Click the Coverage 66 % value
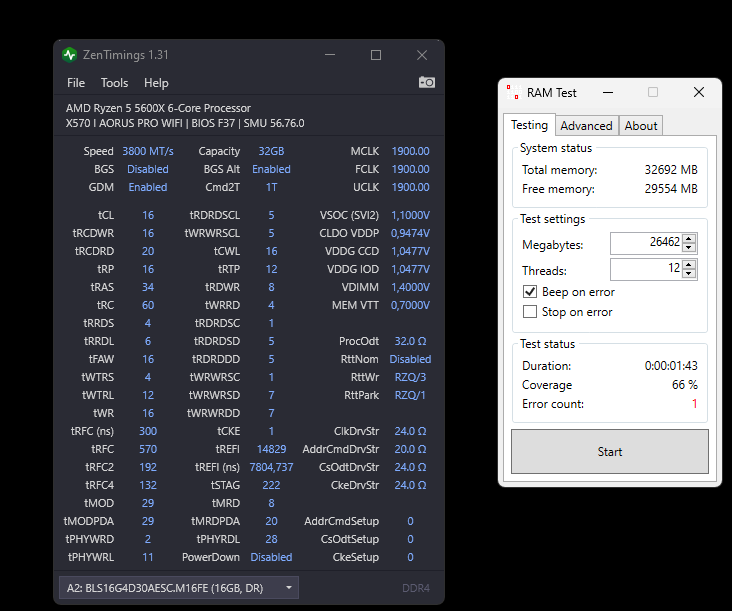The image size is (732, 611). click(x=684, y=385)
